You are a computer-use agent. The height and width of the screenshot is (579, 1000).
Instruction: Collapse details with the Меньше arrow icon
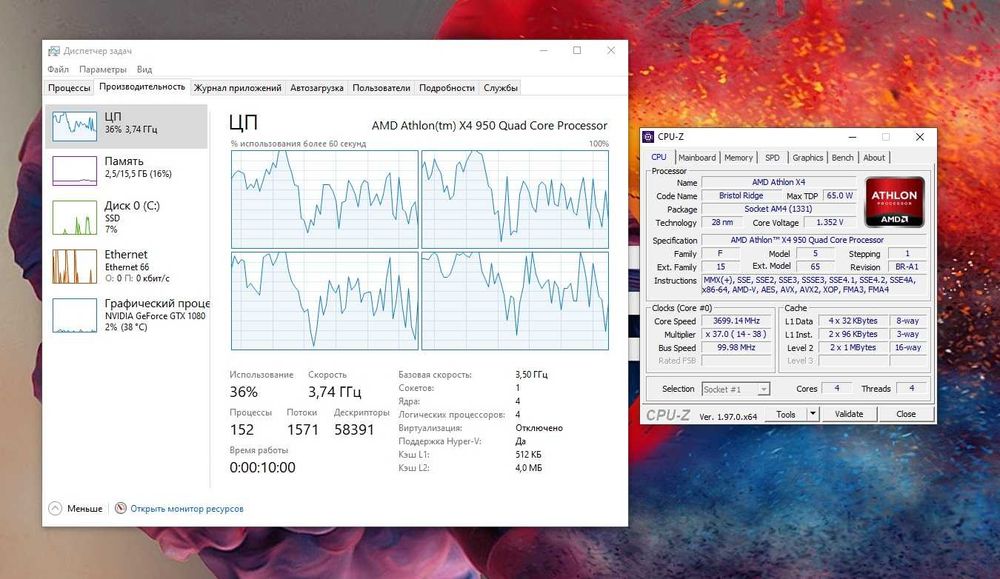[55, 508]
